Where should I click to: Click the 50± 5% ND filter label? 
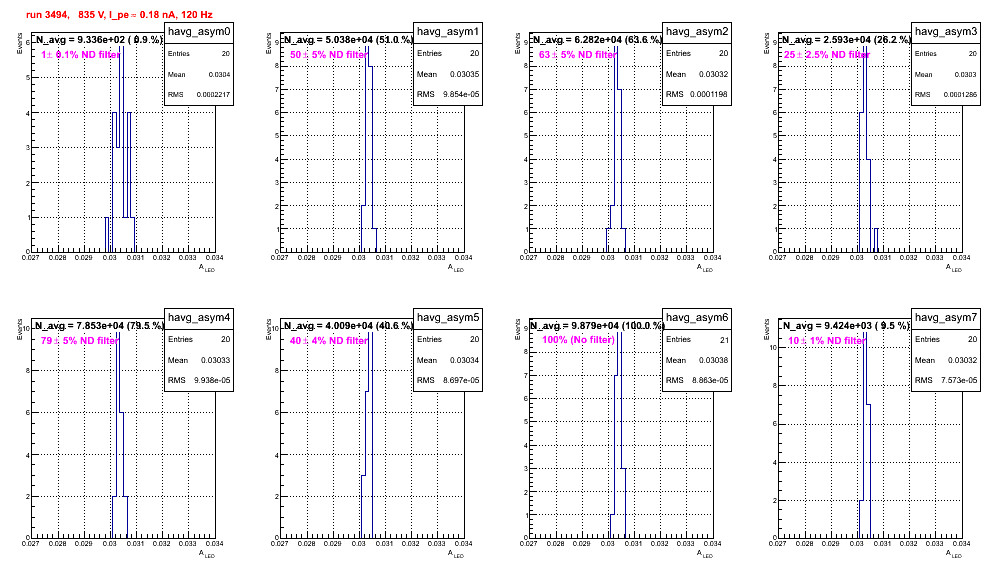329,55
